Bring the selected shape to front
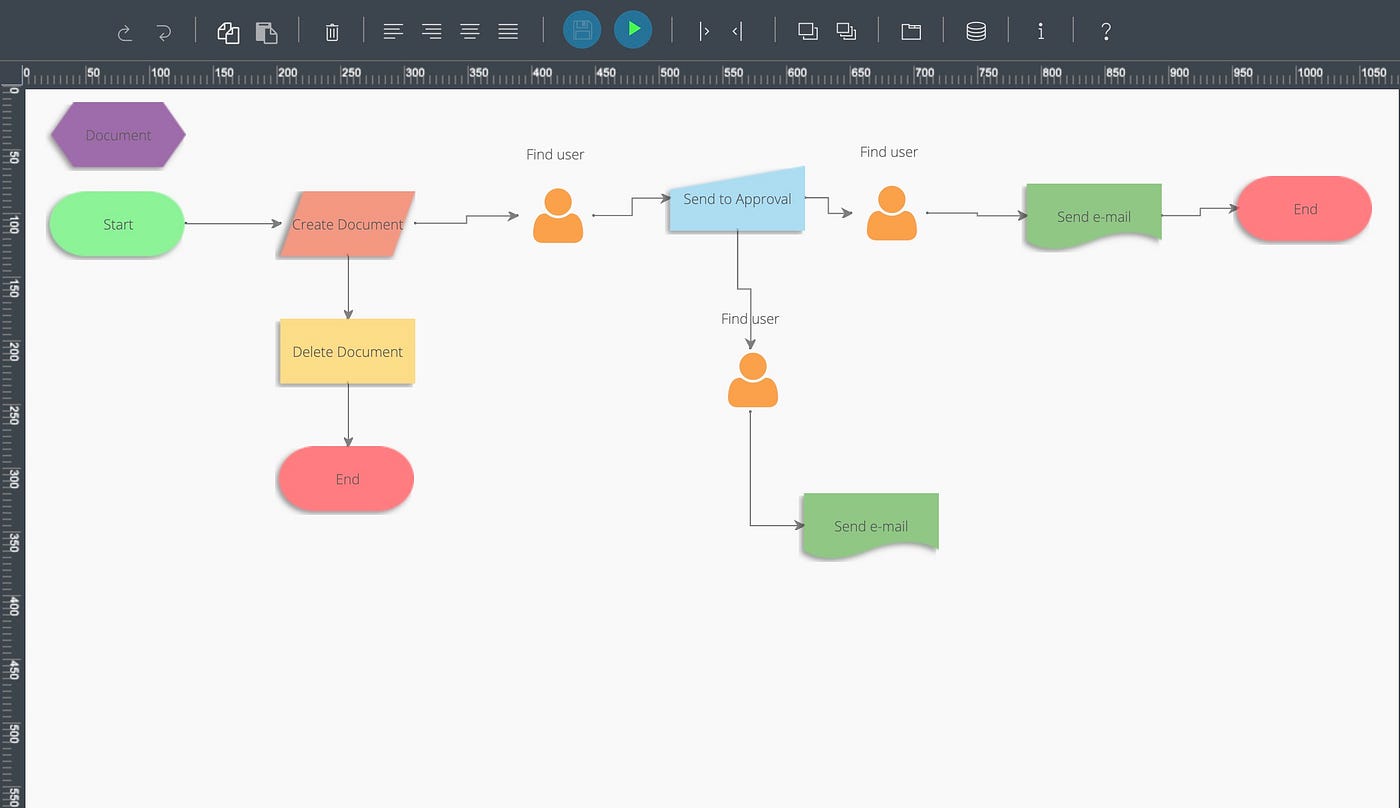Viewport: 1400px width, 808px height. tap(807, 31)
